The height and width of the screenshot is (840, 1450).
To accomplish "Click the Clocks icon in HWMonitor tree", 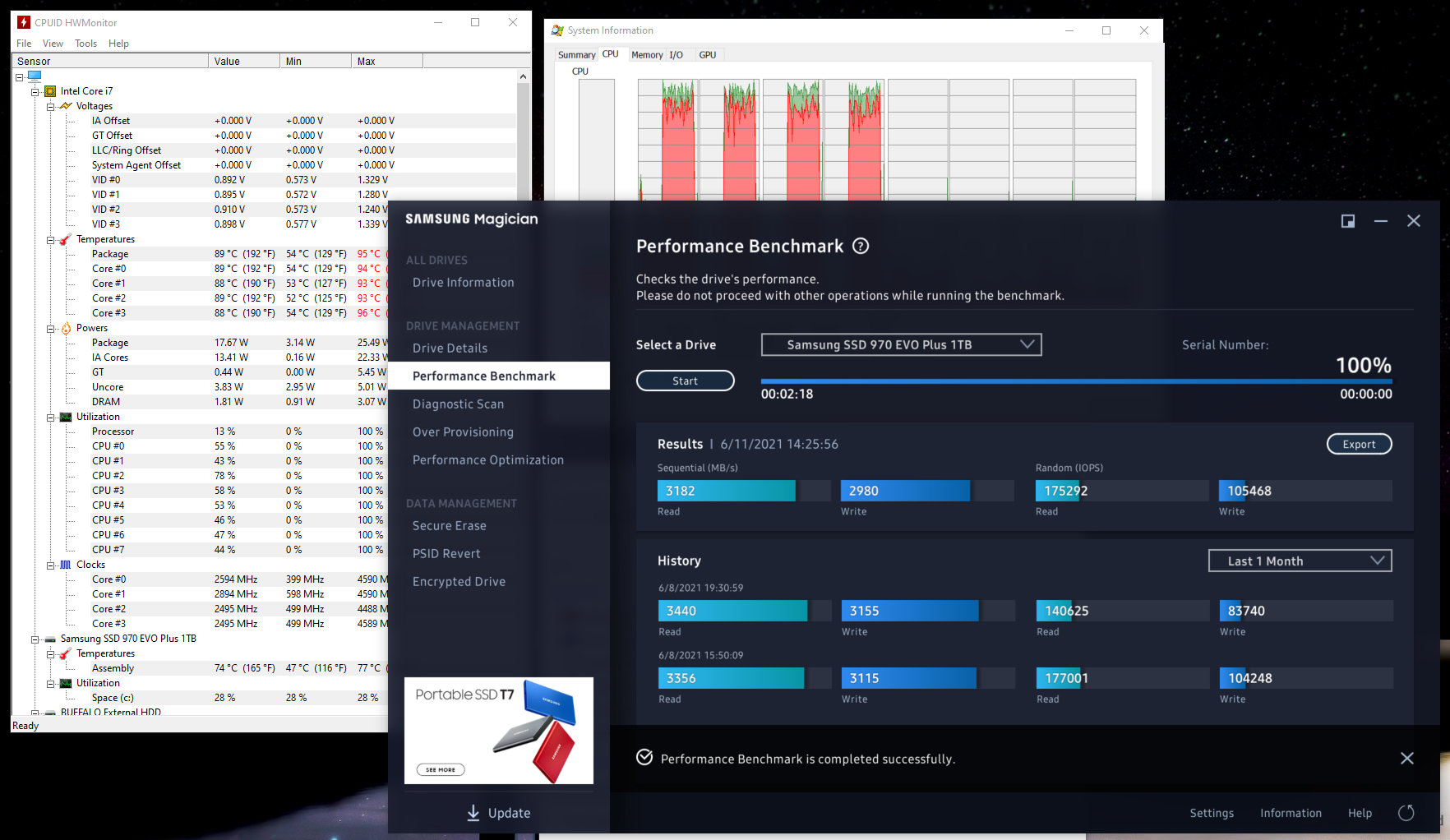I will pyautogui.click(x=66, y=565).
